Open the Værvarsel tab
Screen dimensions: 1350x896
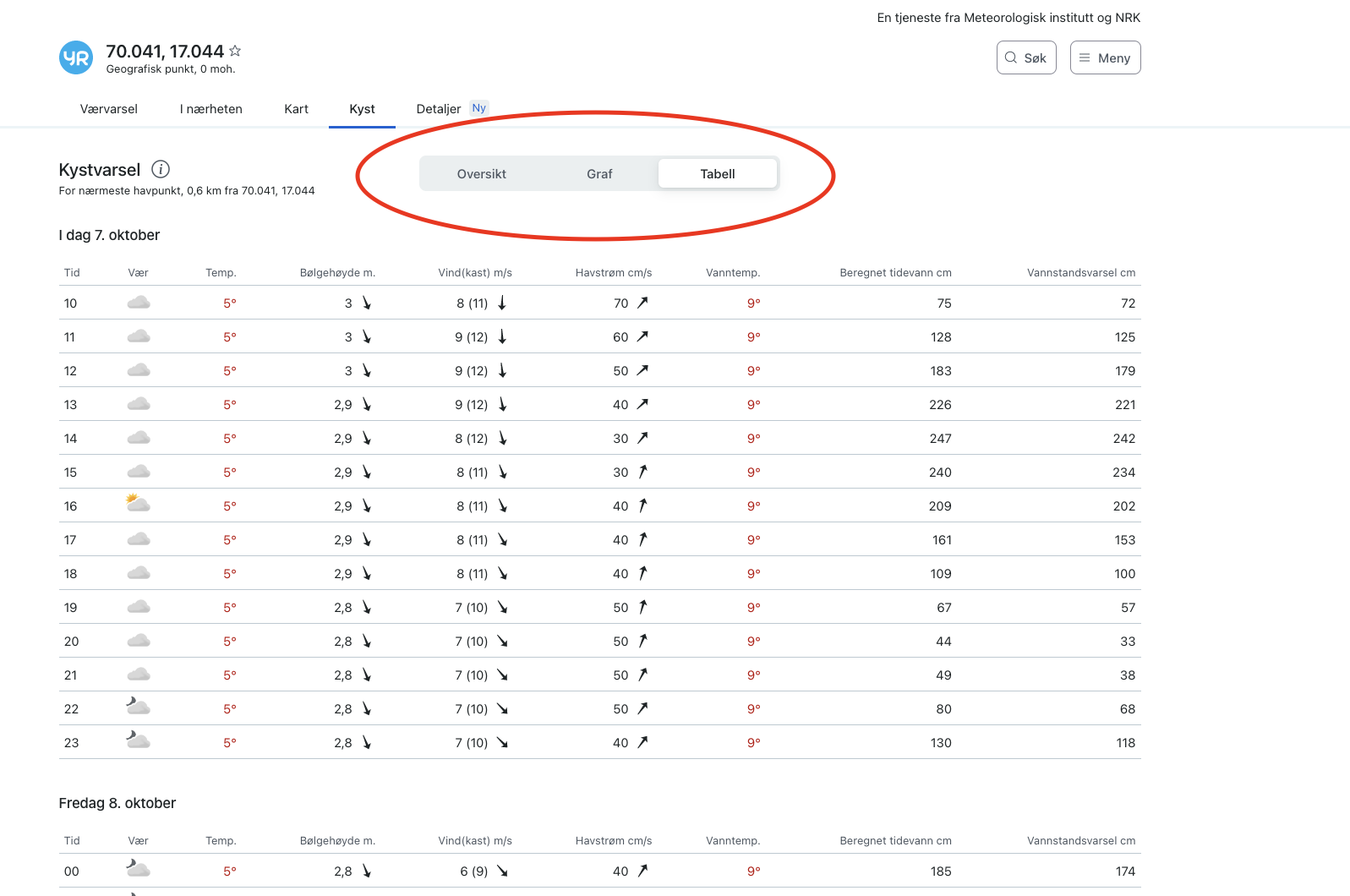pos(109,109)
